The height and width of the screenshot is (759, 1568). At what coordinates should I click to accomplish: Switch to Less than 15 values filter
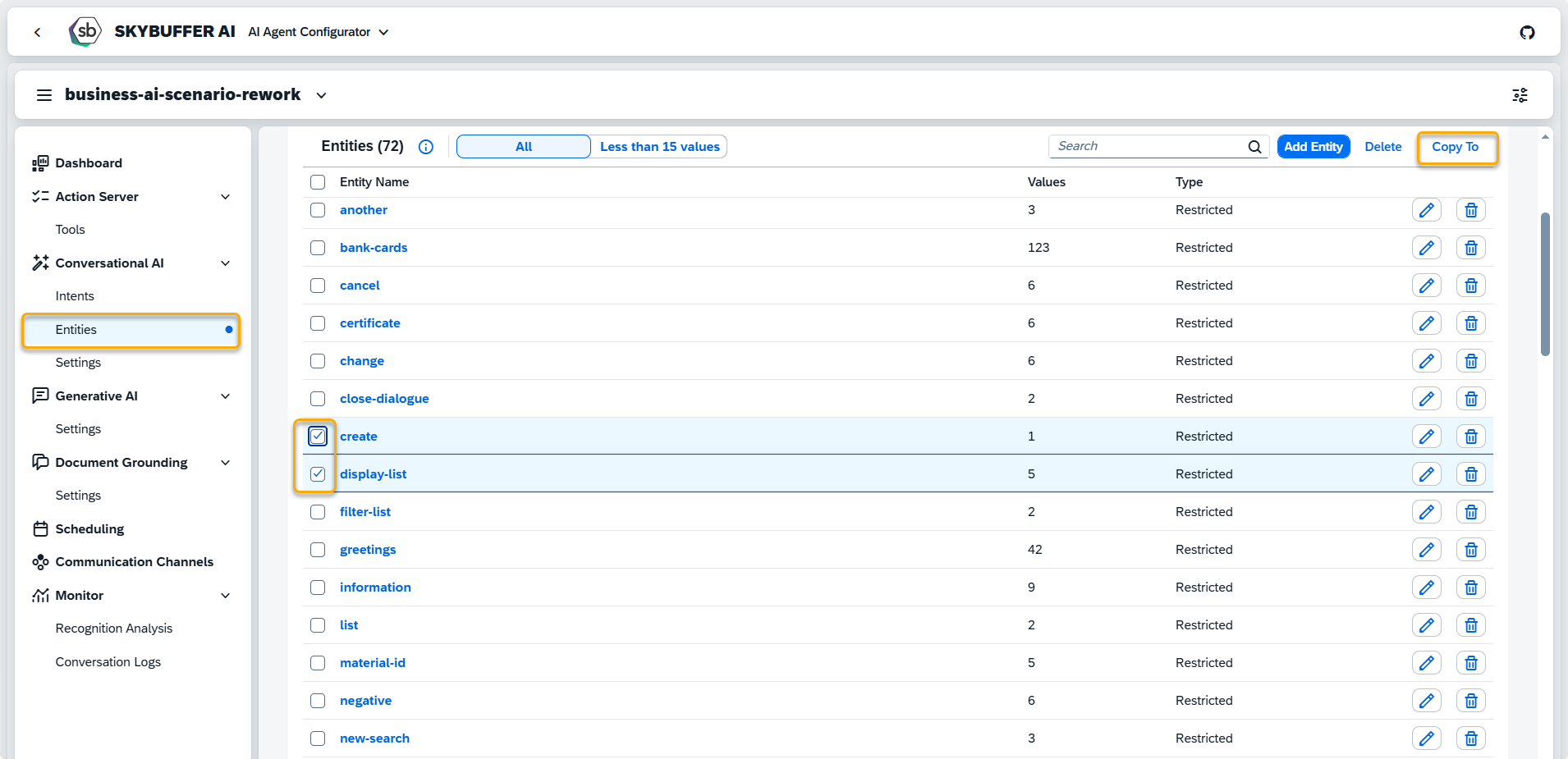[659, 147]
